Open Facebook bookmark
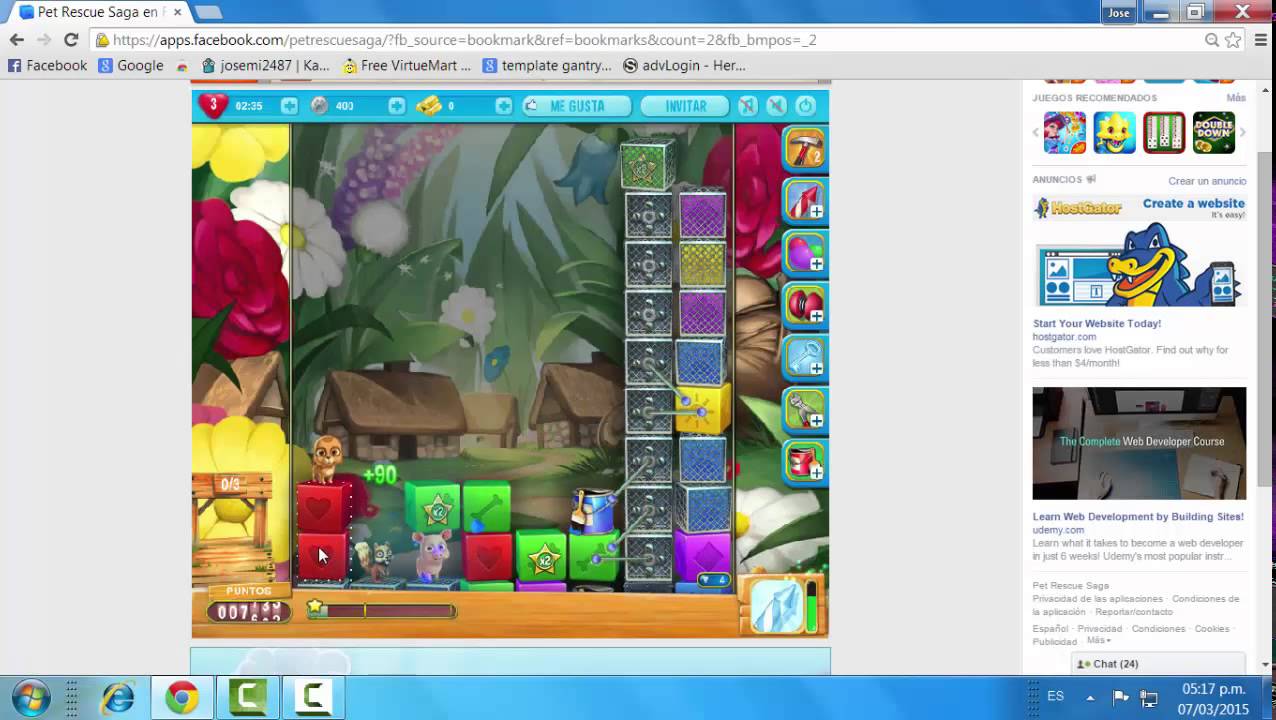This screenshot has width=1276, height=720. (47, 65)
